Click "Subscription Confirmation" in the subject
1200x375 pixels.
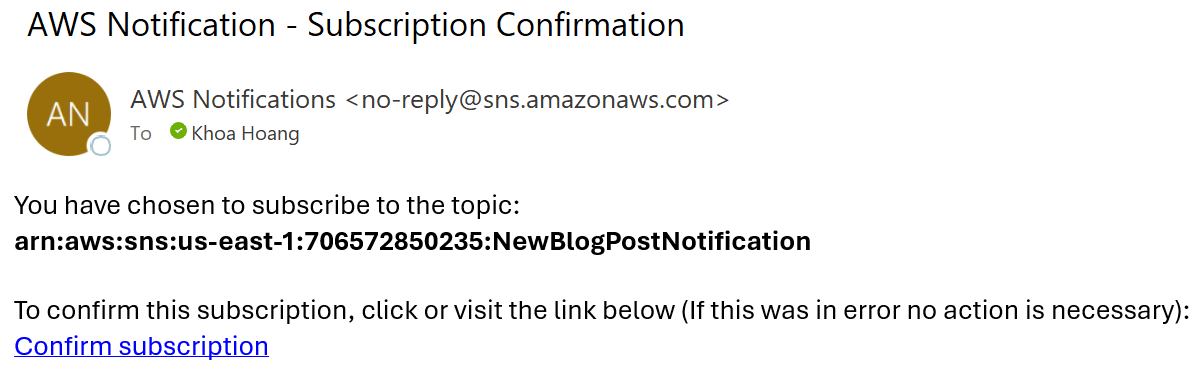click(x=496, y=25)
